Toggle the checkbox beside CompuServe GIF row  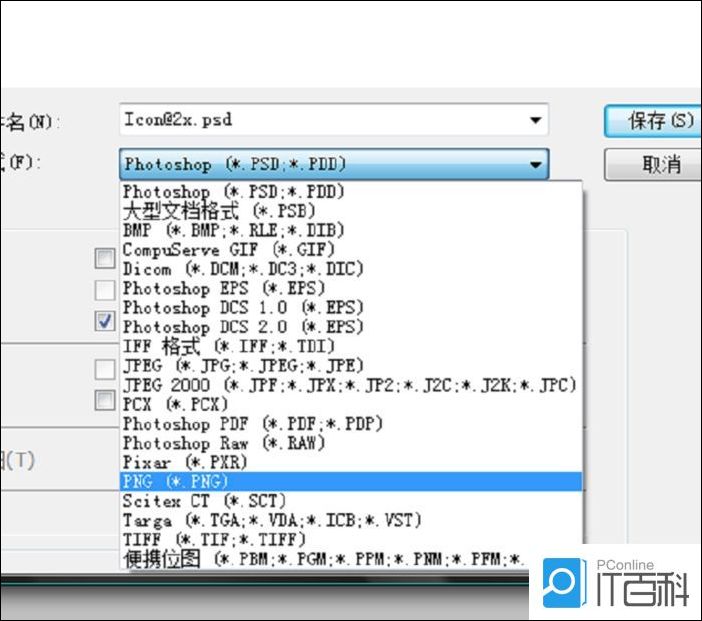(105, 258)
